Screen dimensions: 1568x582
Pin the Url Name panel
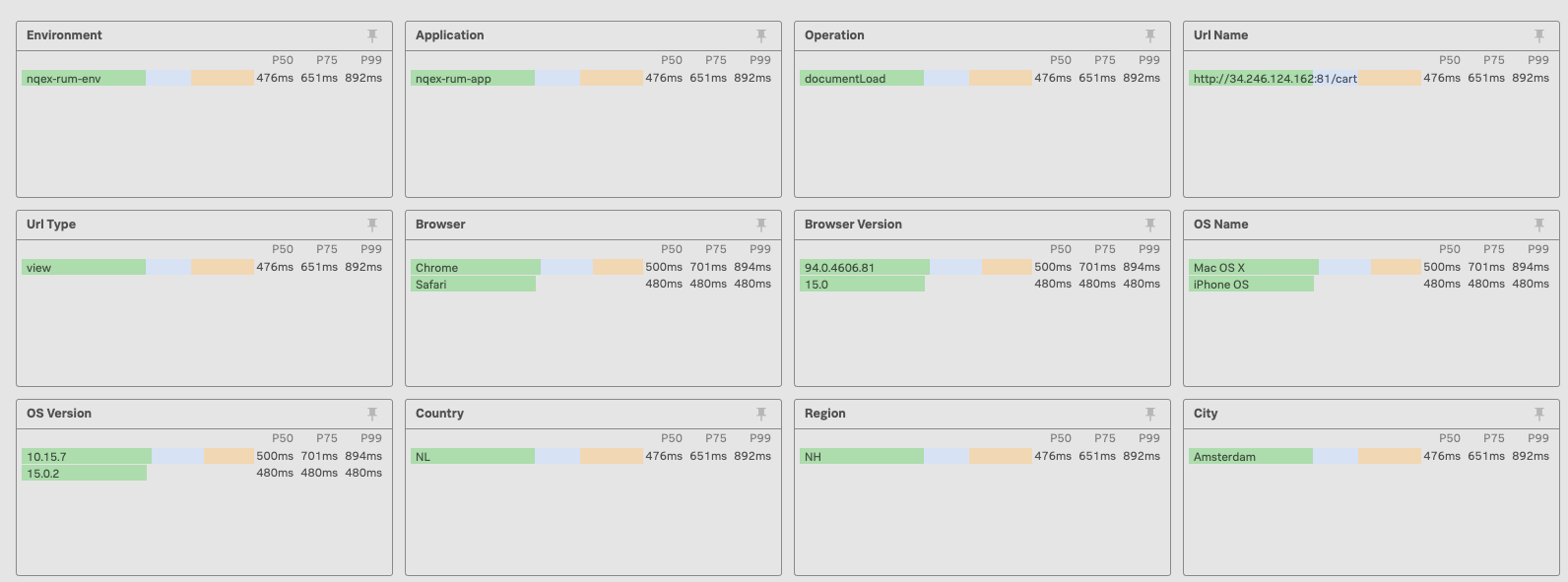[x=1539, y=35]
